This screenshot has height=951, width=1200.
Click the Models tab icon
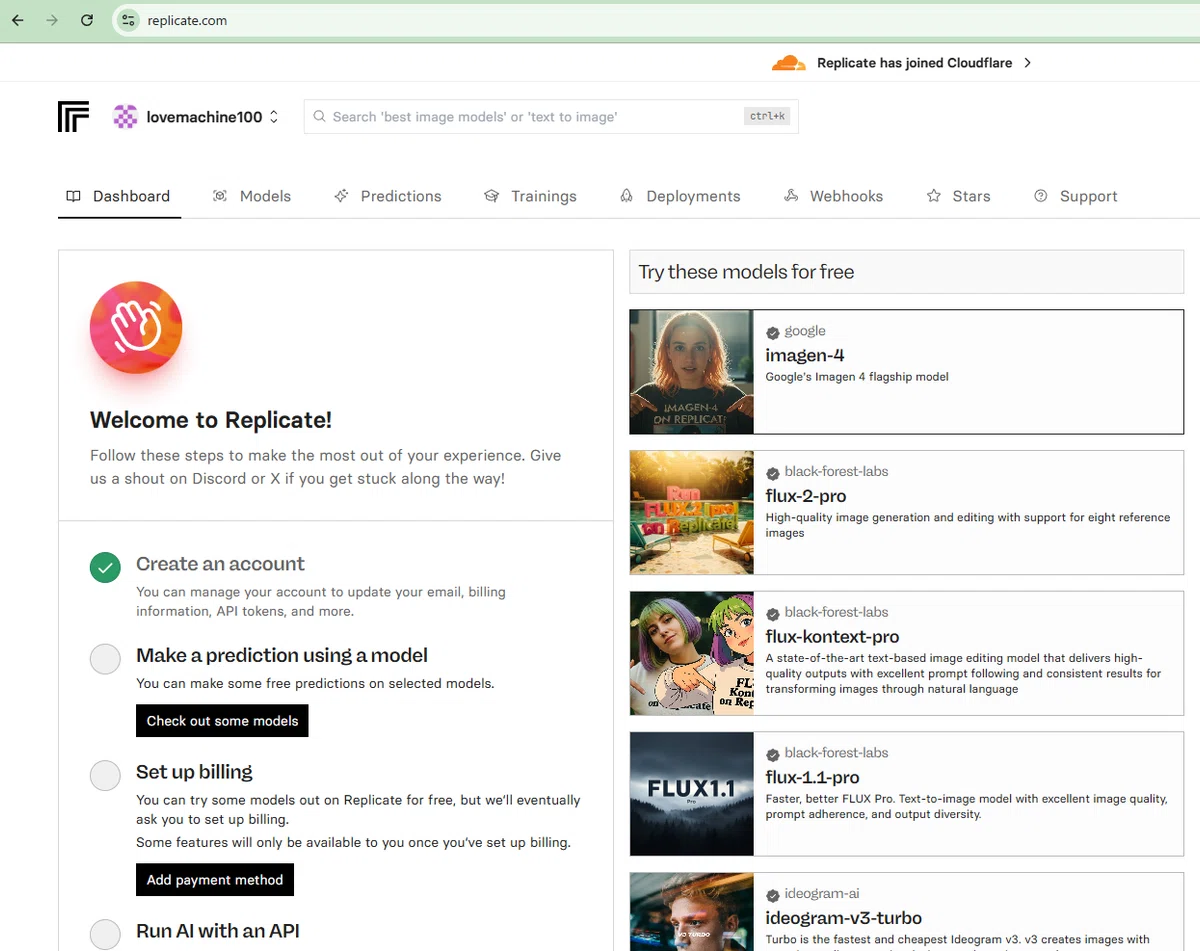click(220, 196)
